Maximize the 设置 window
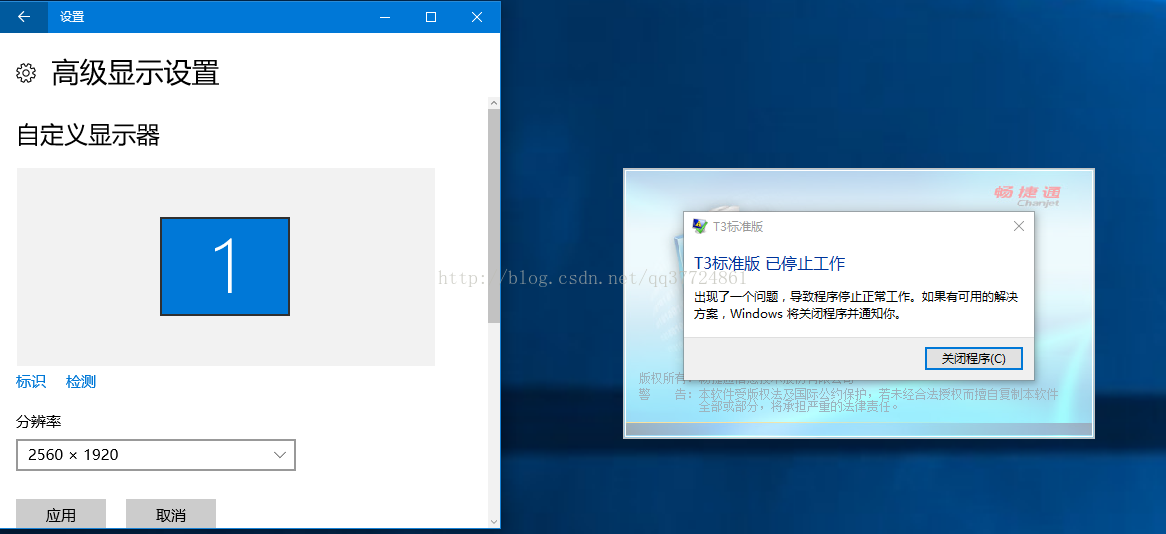The image size is (1166, 534). (431, 16)
